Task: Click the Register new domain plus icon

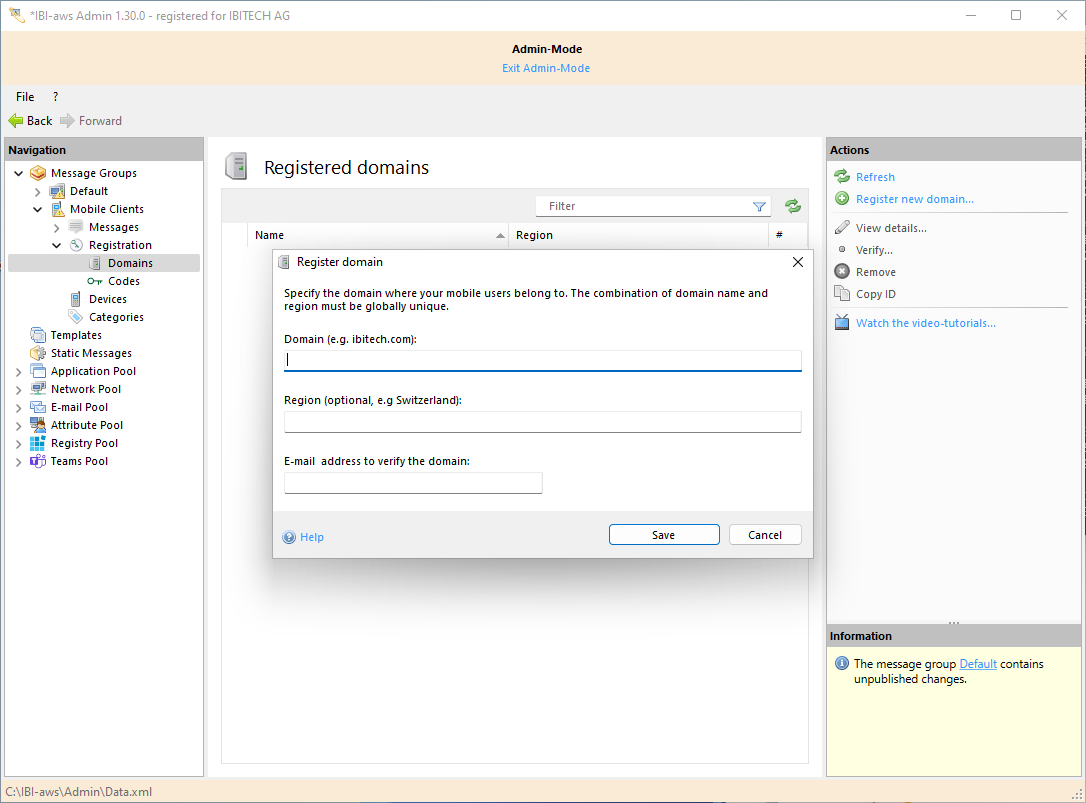Action: pos(842,199)
